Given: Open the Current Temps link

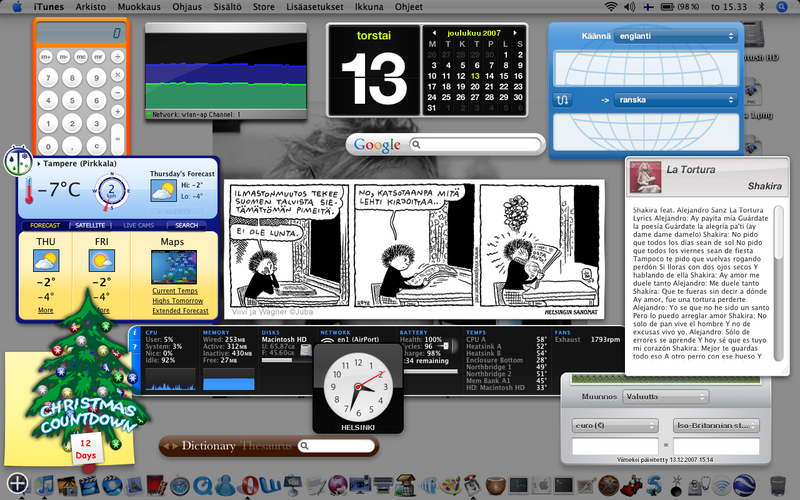Looking at the screenshot, I should (175, 291).
